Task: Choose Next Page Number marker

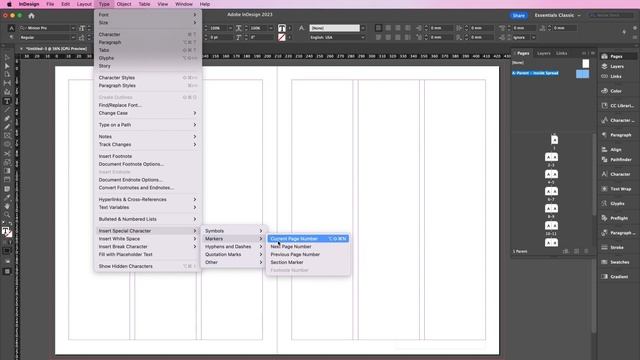Action: 308,247
